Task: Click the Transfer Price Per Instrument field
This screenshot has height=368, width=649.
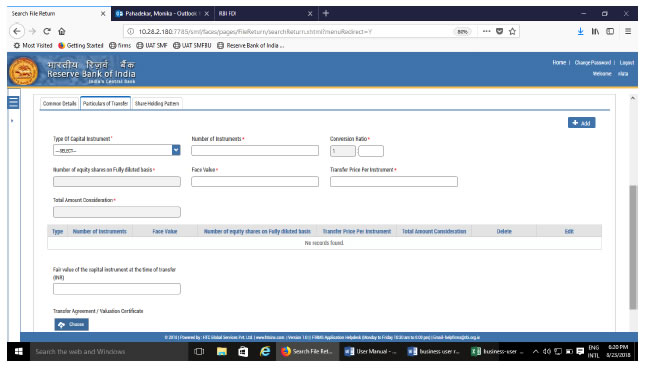Action: pyautogui.click(x=394, y=181)
